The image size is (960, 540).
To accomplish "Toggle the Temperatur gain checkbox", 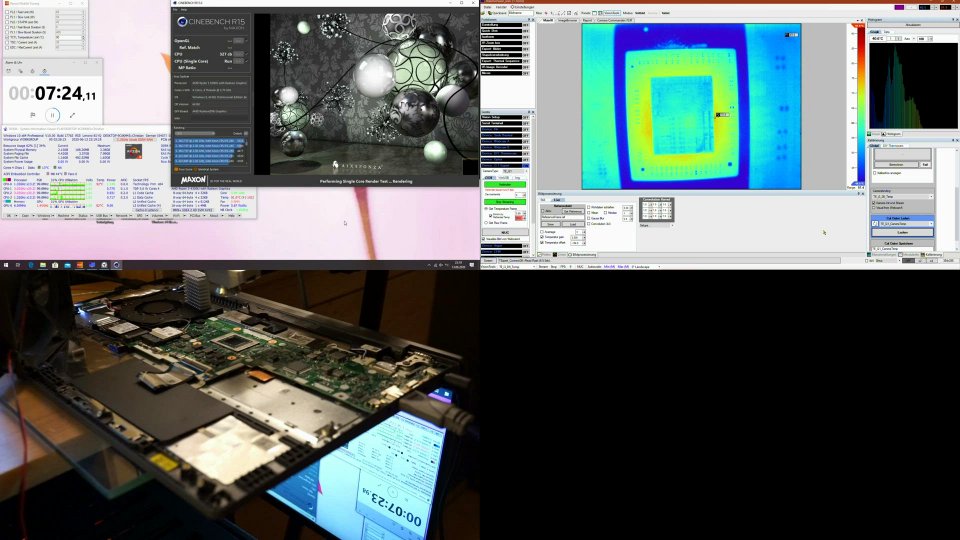I will click(542, 237).
